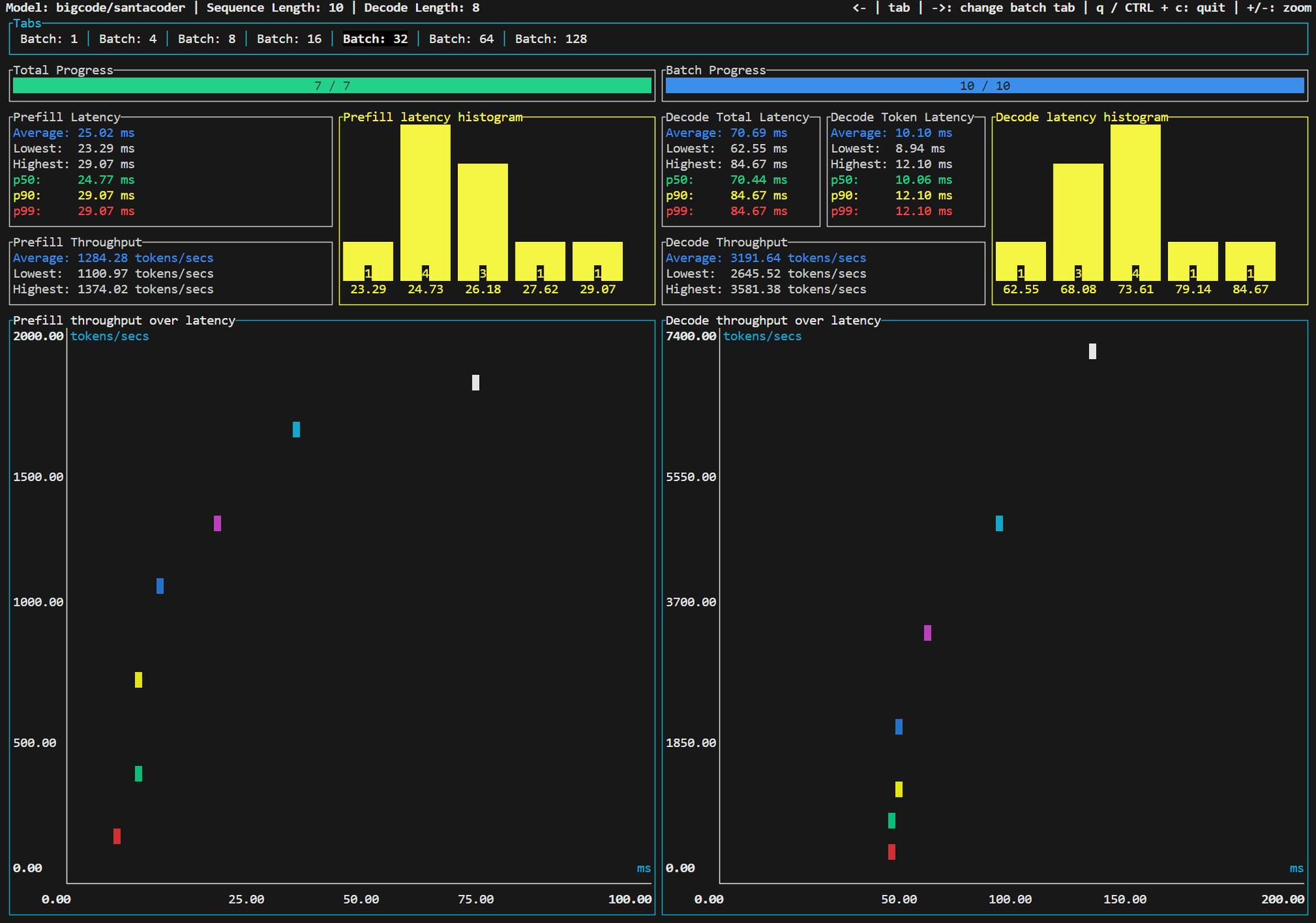
Task: Click the Model: bigcode/santacoder header text
Action: [95, 8]
